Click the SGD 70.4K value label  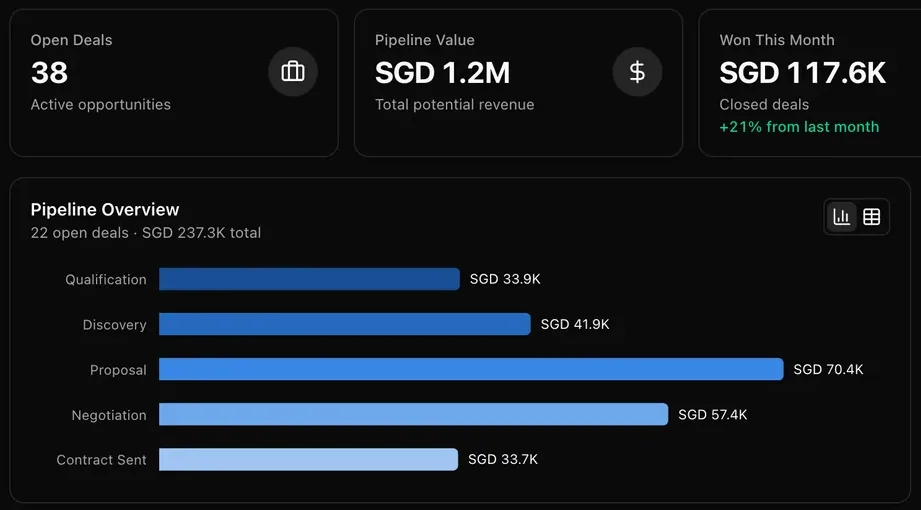828,370
